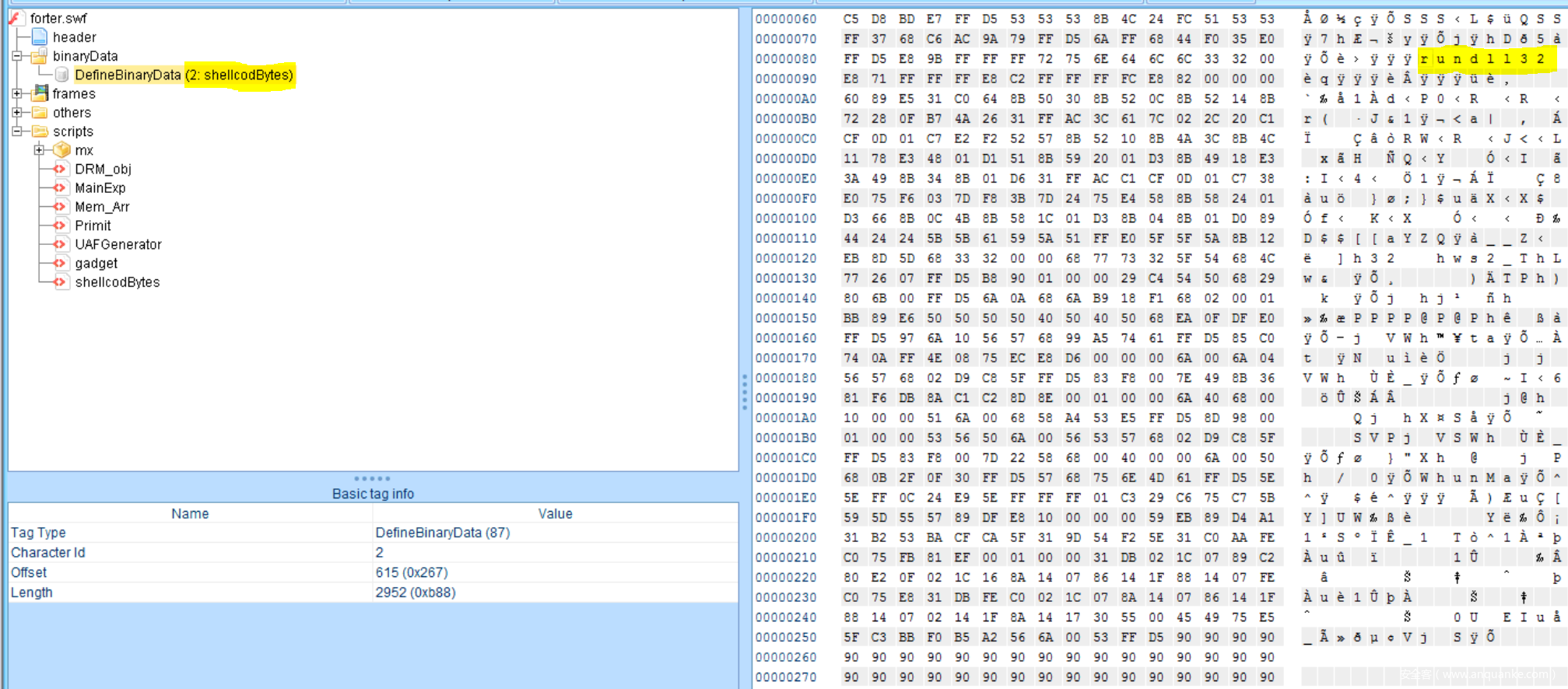Image resolution: width=1568 pixels, height=689 pixels.
Task: Open the Mem_Arr script label
Action: click(x=102, y=207)
